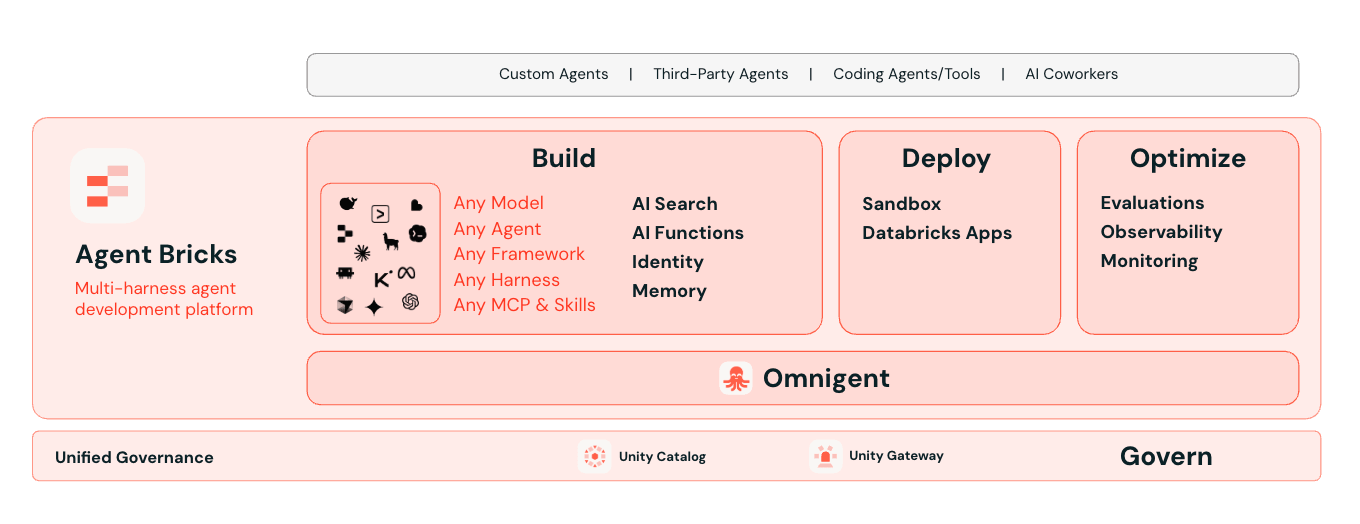Click the OpenAI knot logo icon
Screen dimensions: 1360x524
tap(410, 301)
